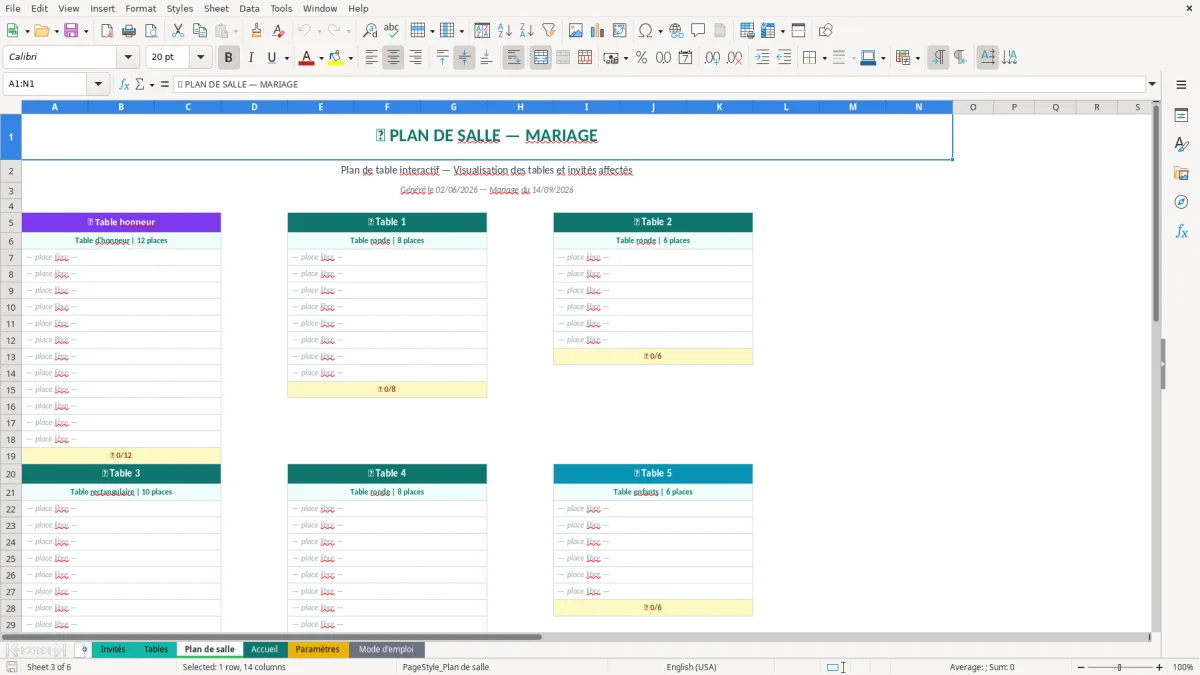Image resolution: width=1200 pixels, height=675 pixels.
Task: Open sidebar Gallery panel
Action: (1181, 173)
